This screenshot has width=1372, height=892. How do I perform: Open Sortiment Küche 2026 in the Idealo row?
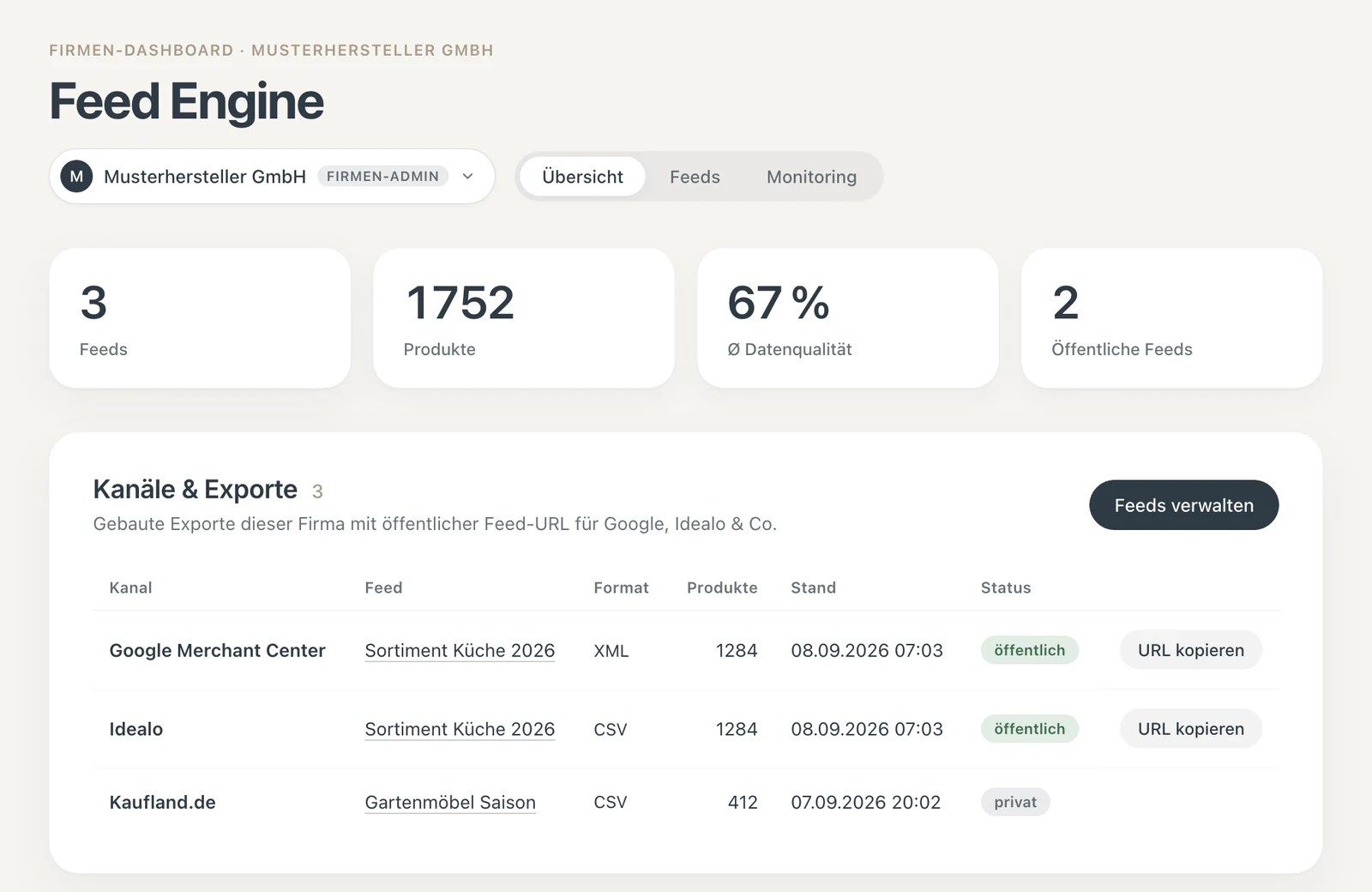460,730
